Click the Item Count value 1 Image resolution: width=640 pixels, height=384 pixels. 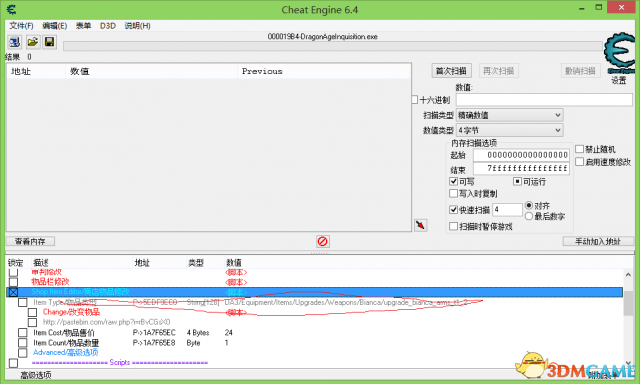(x=227, y=343)
